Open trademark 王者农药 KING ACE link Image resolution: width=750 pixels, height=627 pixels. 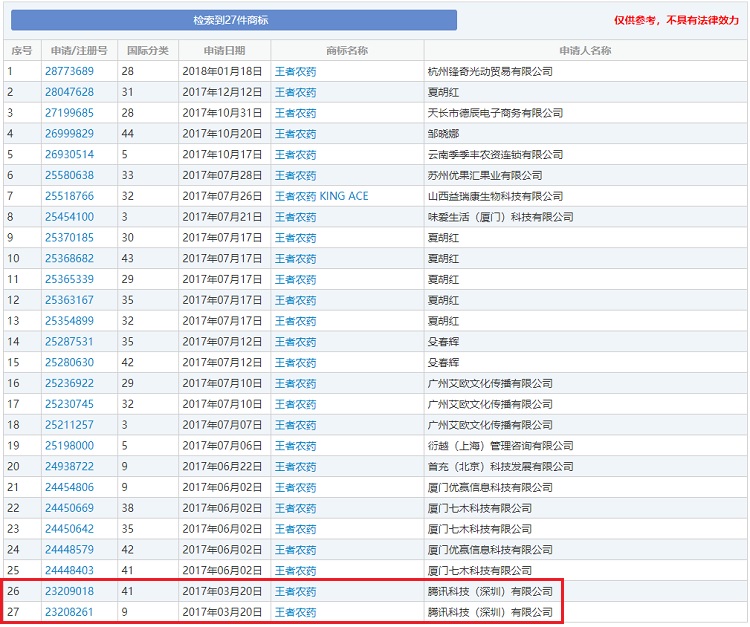321,196
